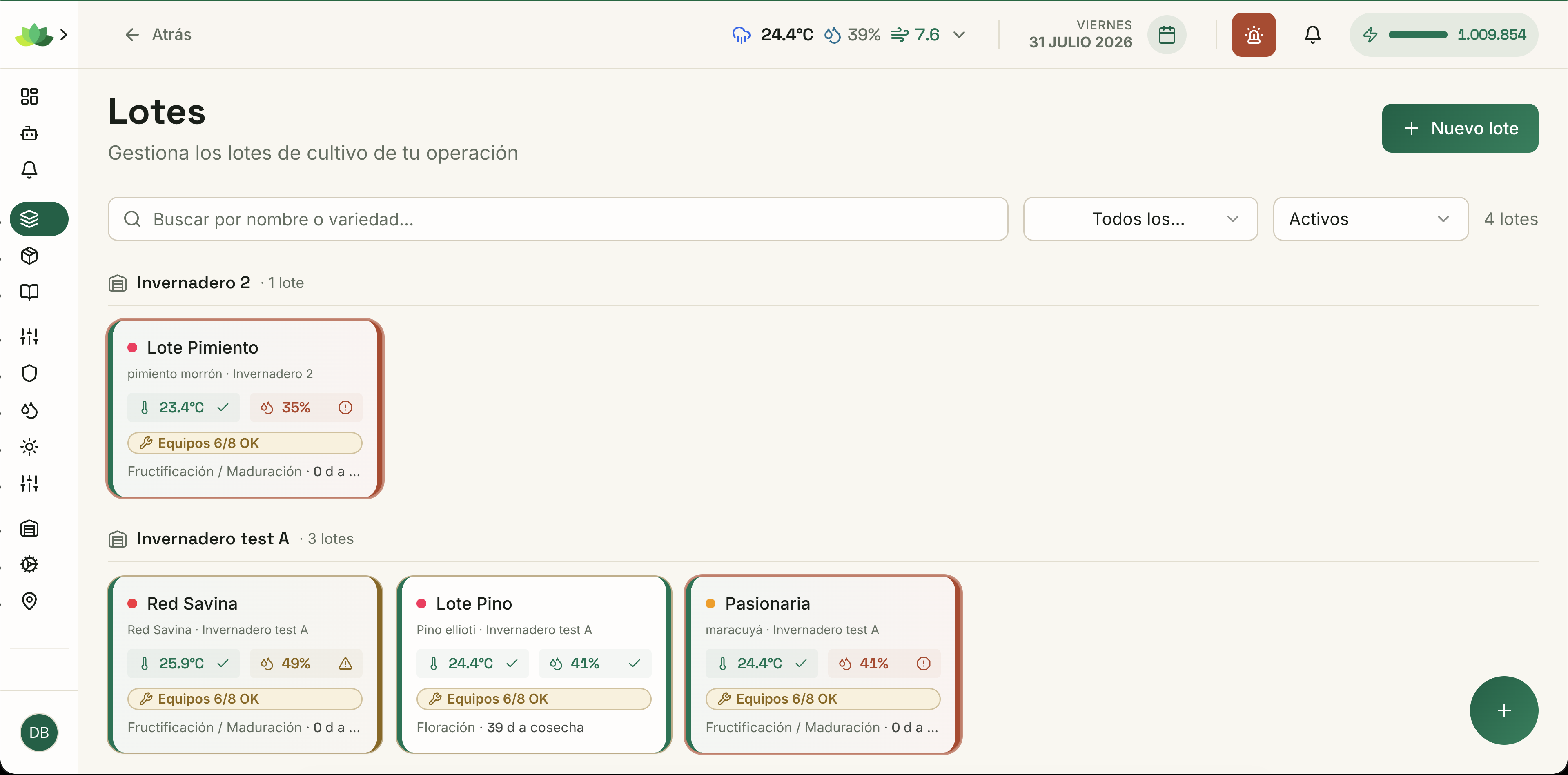Open the upper sliders controls icon in sidebar

[x=29, y=337]
